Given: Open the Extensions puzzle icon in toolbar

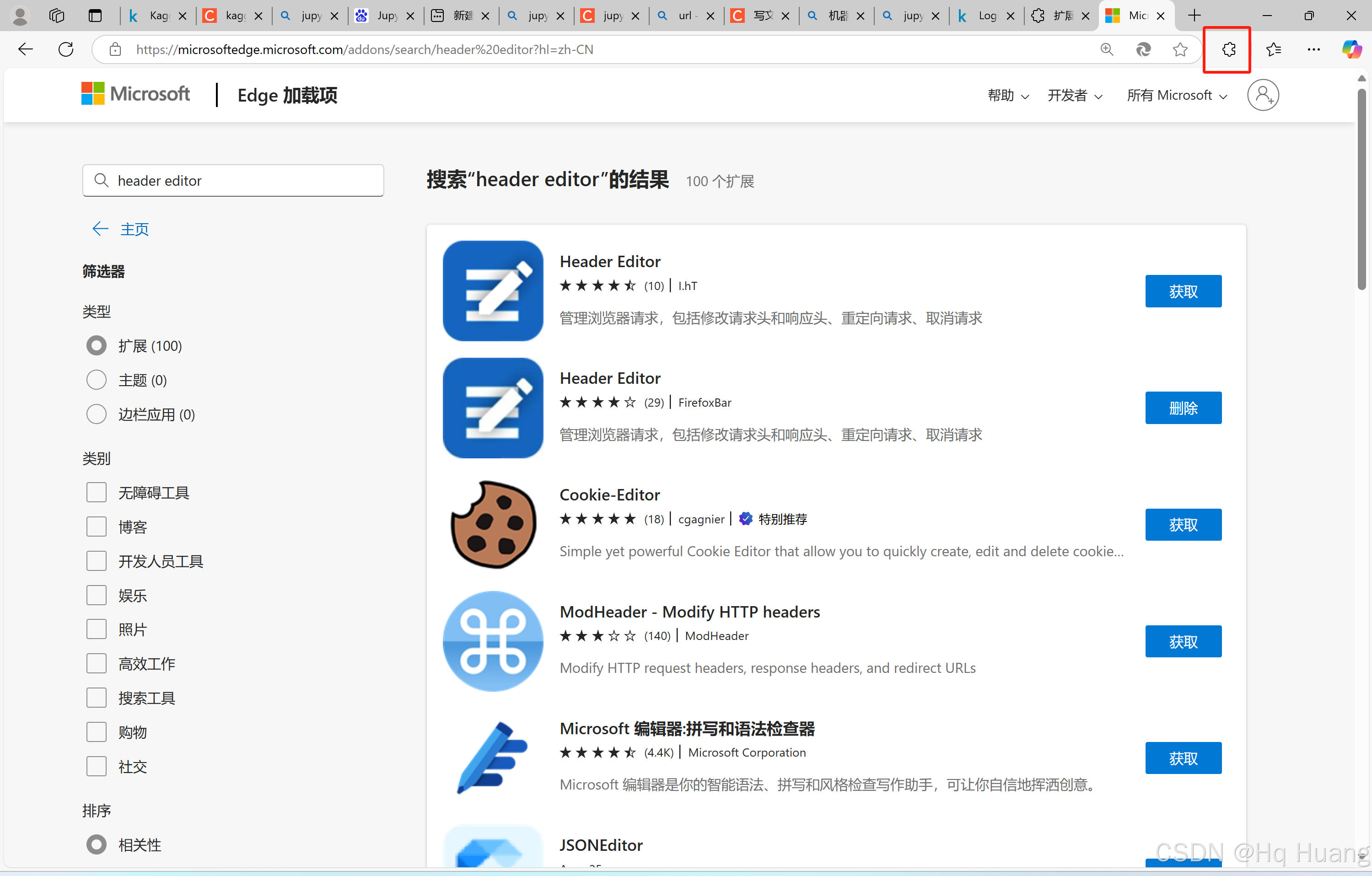Looking at the screenshot, I should click(1228, 49).
